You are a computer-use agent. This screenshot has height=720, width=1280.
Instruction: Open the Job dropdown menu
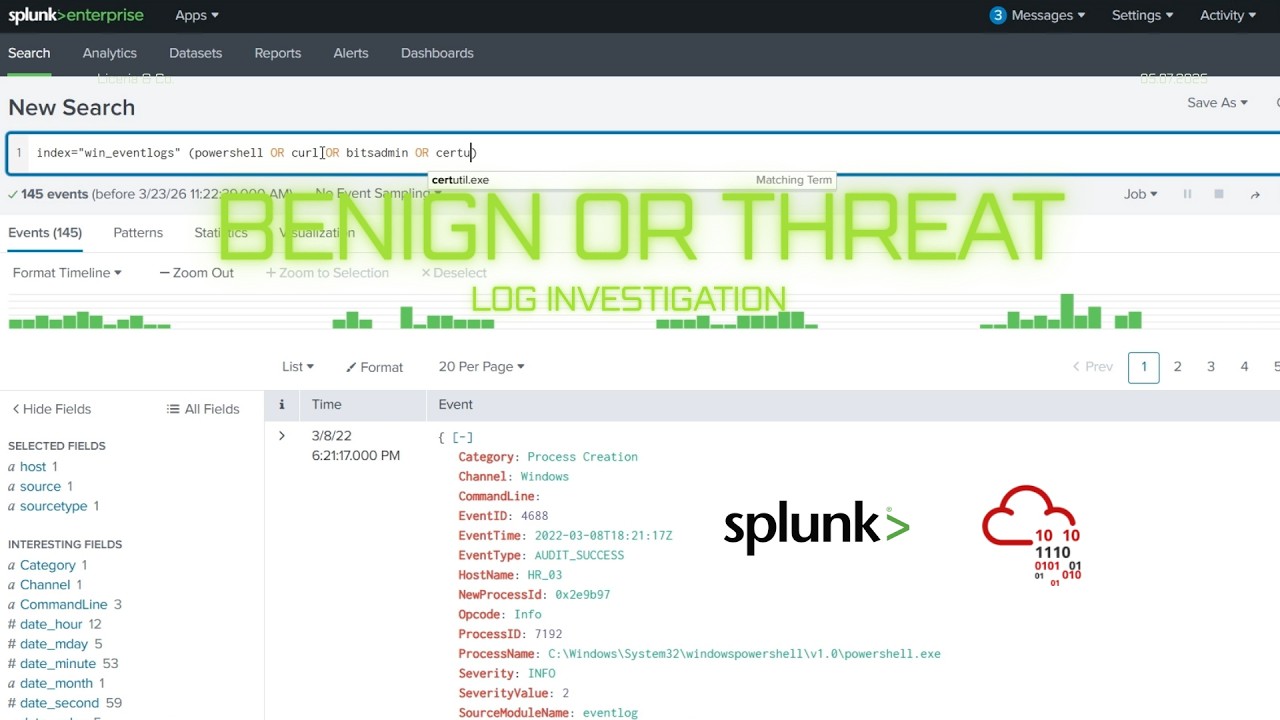click(1140, 194)
